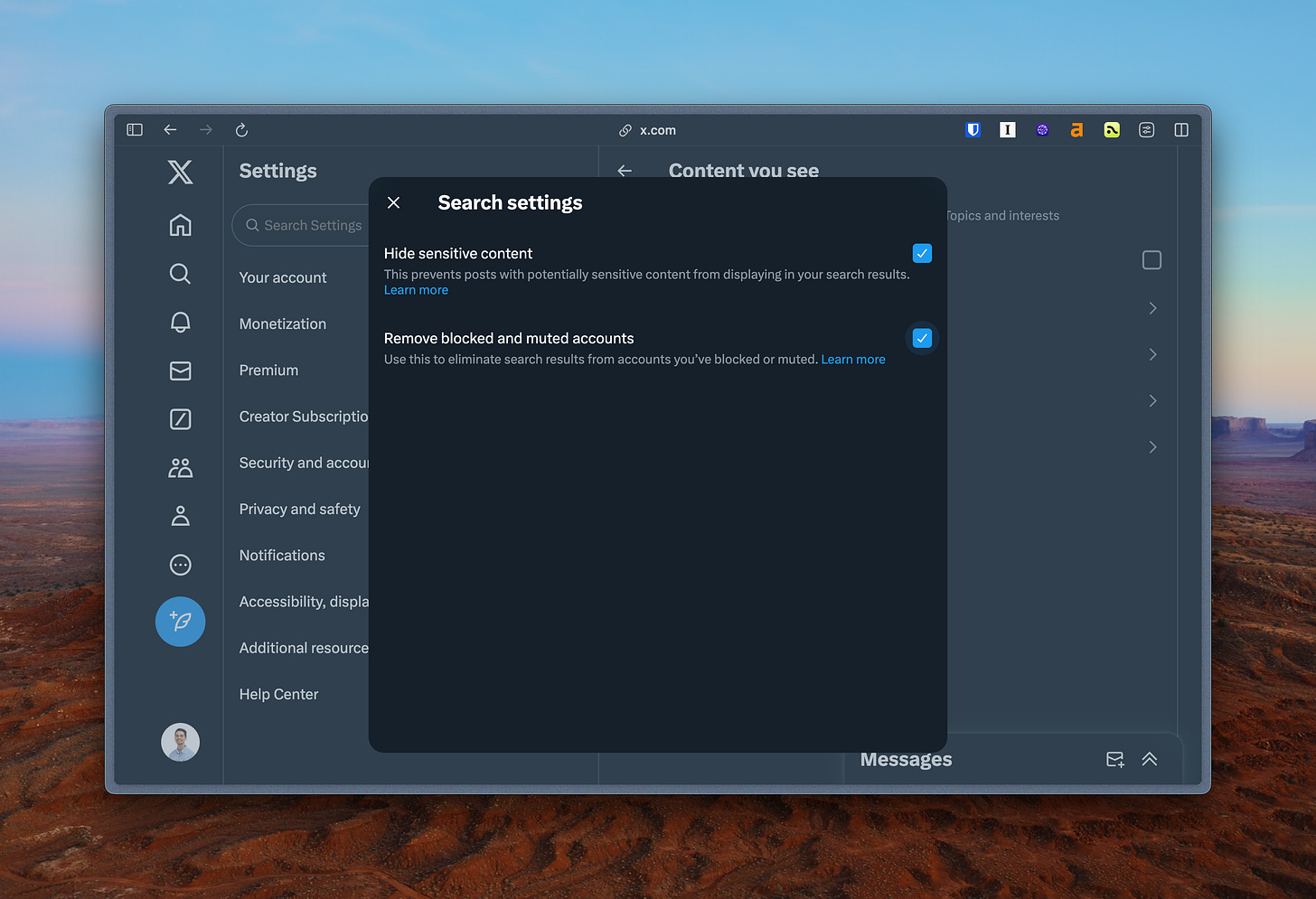Open Profile person icon in sidebar
The width and height of the screenshot is (1316, 899).
coord(181,516)
